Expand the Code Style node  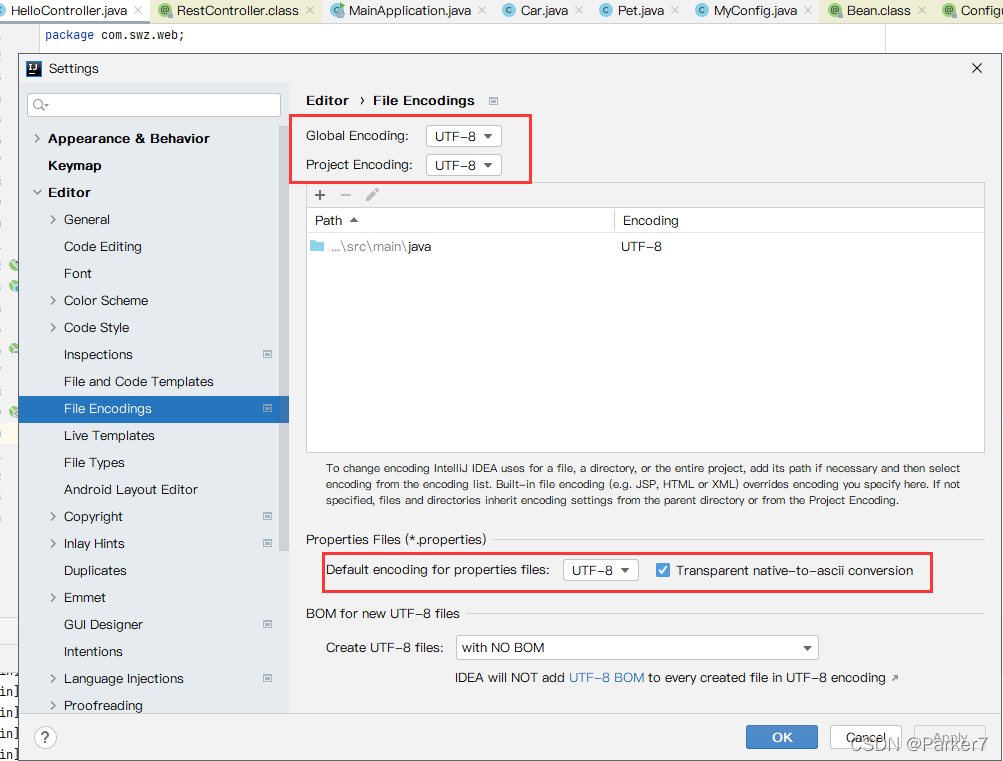click(53, 327)
